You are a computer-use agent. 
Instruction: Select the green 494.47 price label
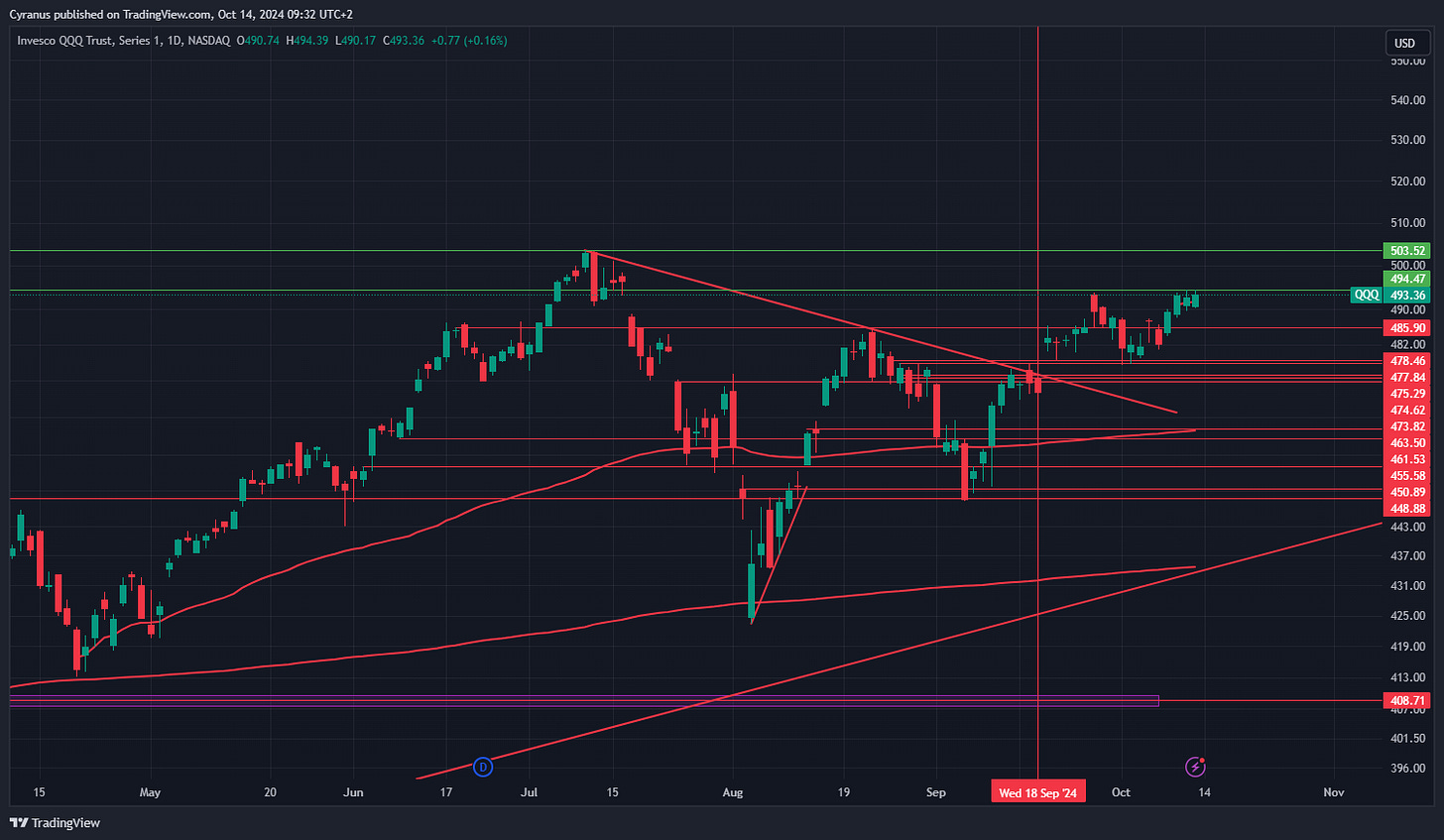coord(1407,280)
